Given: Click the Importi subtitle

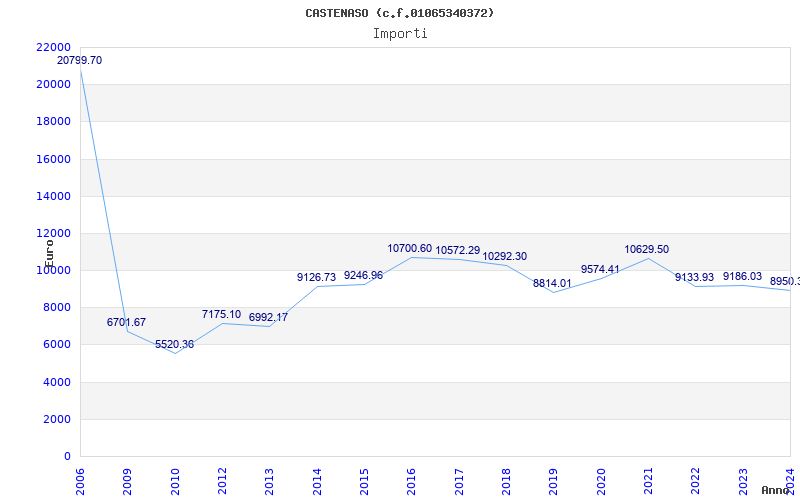Looking at the screenshot, I should pyautogui.click(x=400, y=34).
